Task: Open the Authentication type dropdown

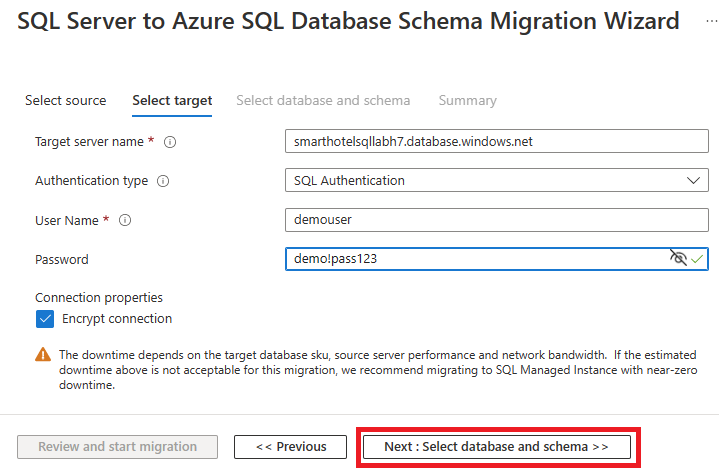Action: click(497, 180)
